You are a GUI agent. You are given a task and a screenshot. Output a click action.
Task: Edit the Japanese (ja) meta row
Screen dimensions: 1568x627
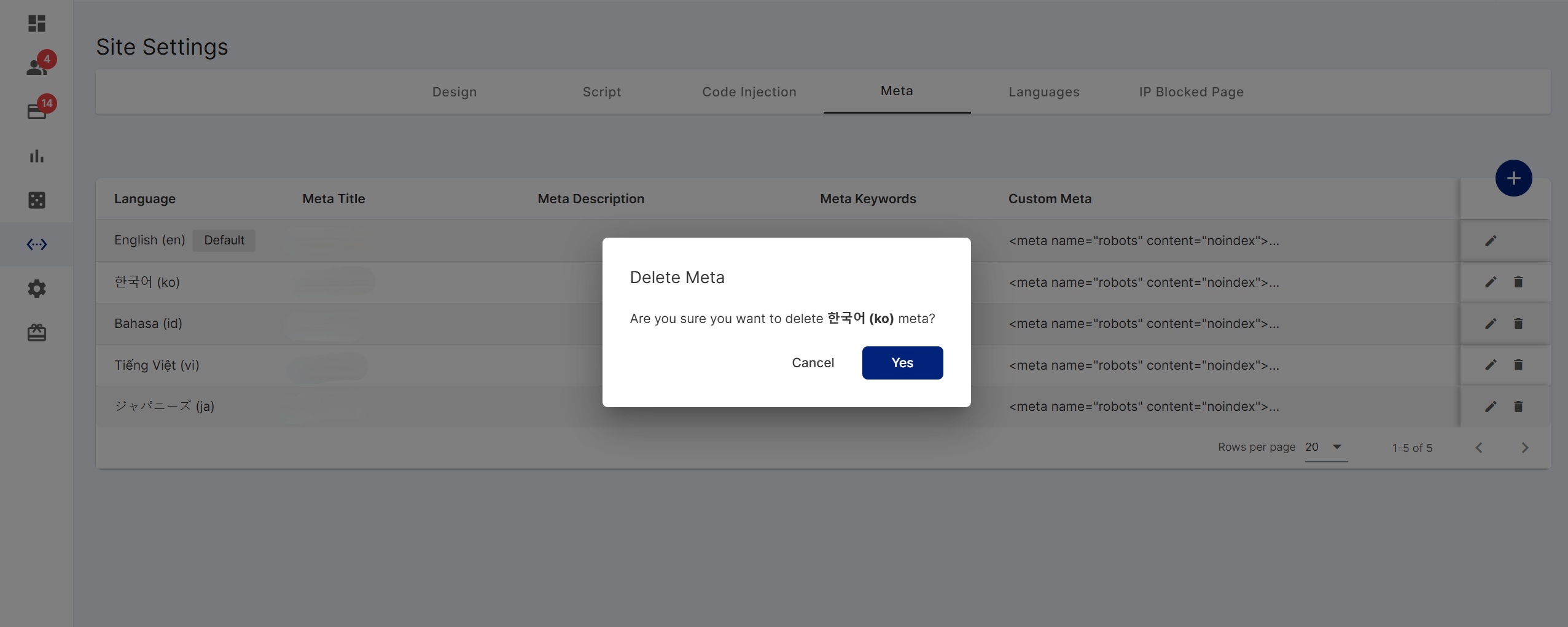(1491, 407)
